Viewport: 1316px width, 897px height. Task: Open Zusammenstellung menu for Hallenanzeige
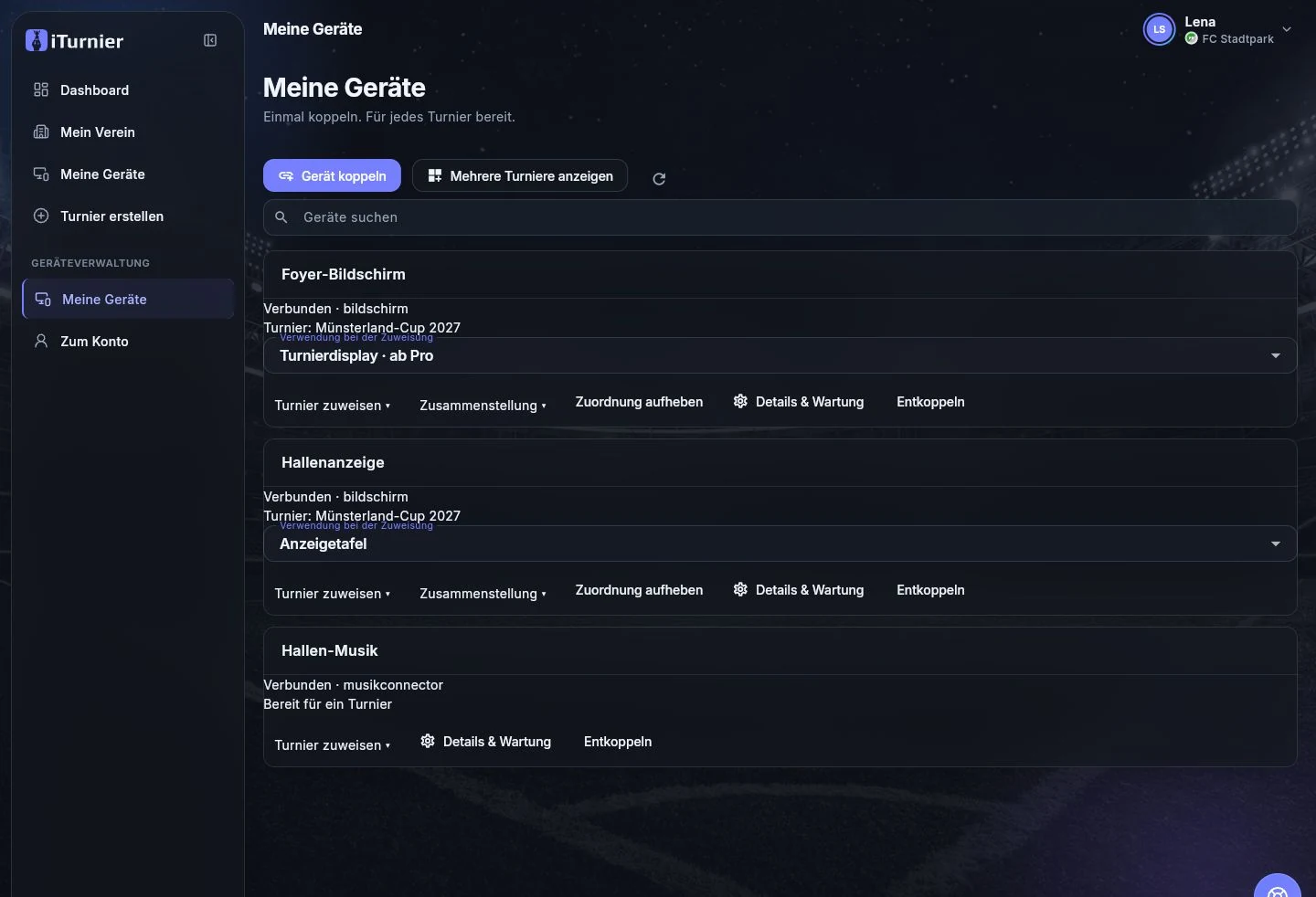point(483,593)
